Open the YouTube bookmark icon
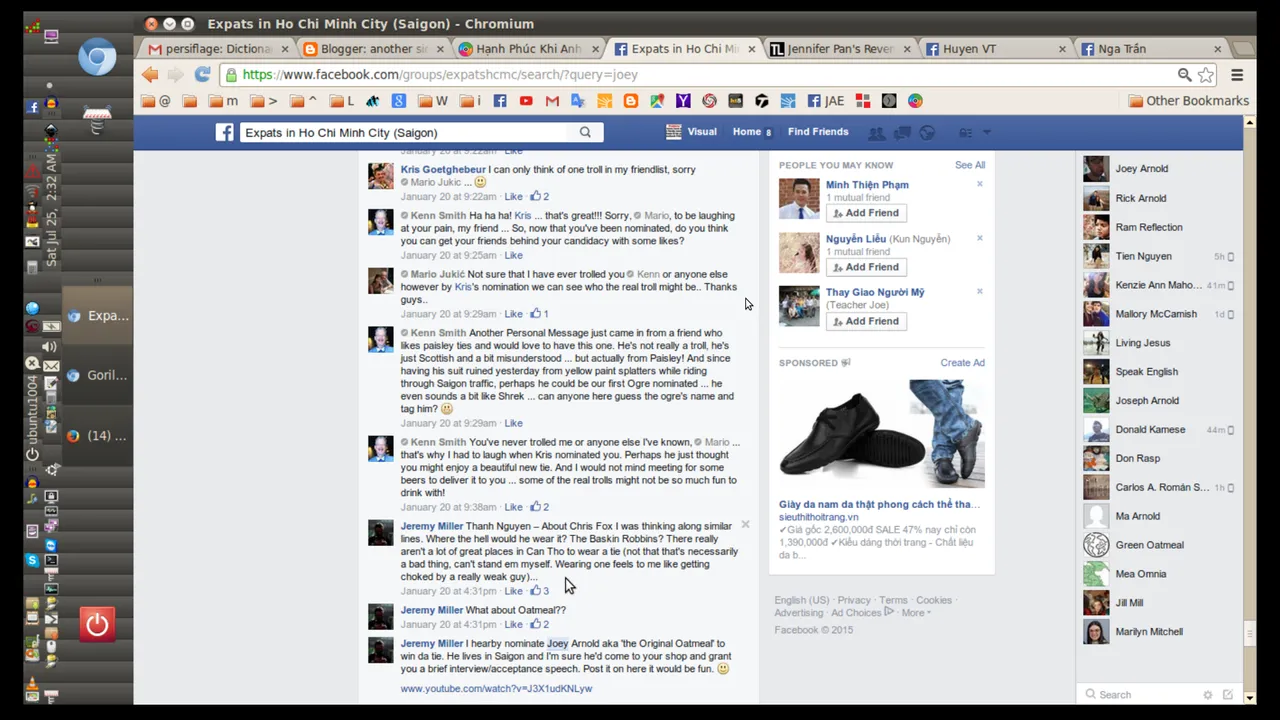 526,101
